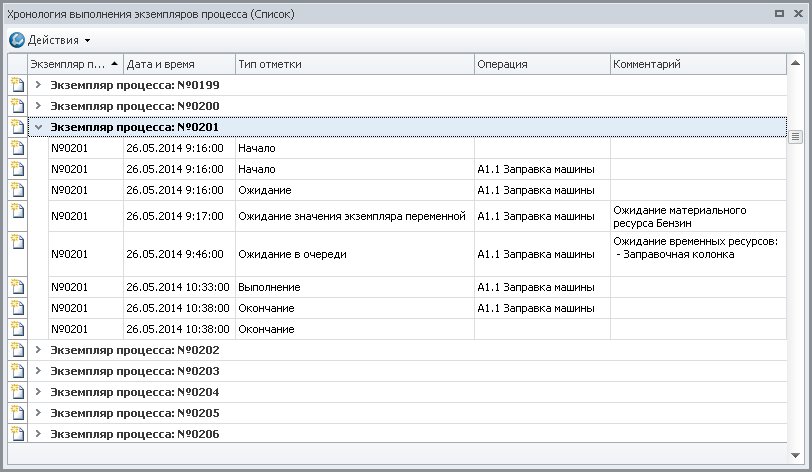
Task: Click scrollbar up arrow
Action: coord(795,63)
